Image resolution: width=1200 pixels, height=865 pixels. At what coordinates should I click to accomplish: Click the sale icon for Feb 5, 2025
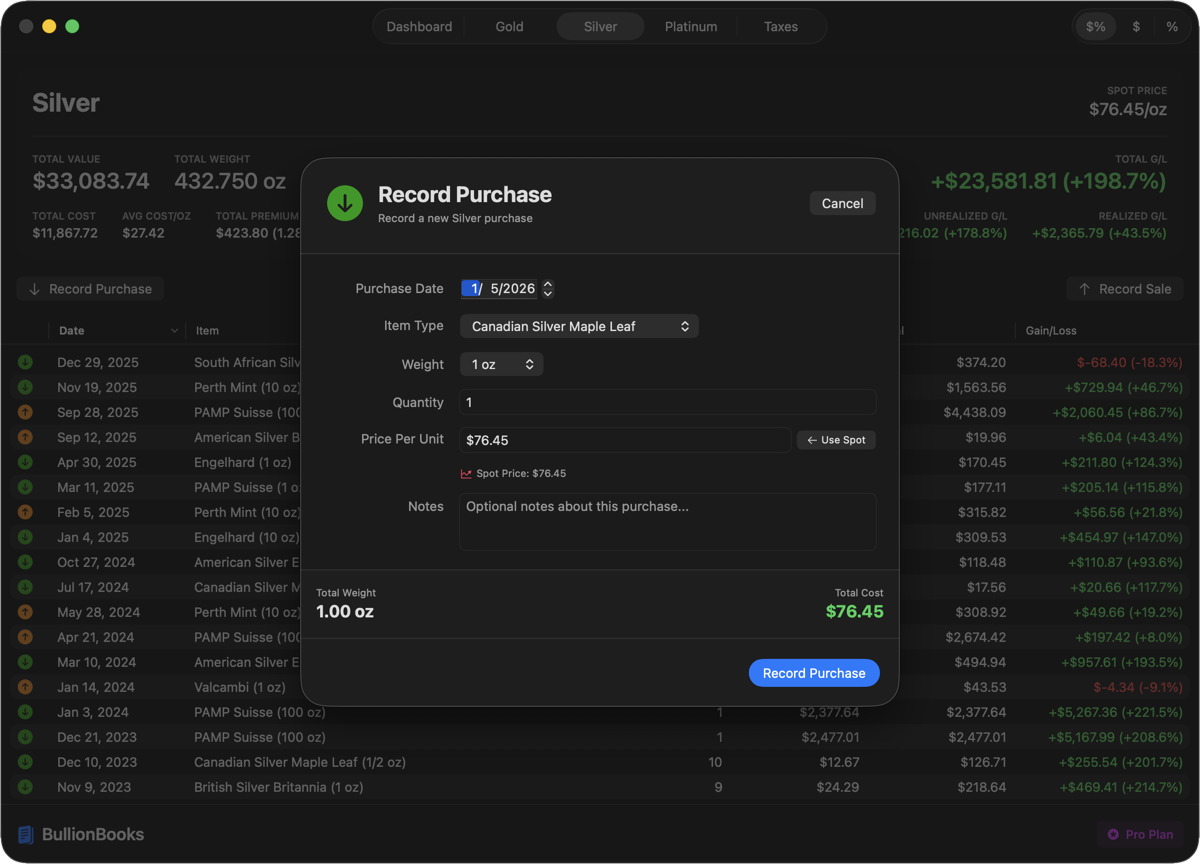25,512
